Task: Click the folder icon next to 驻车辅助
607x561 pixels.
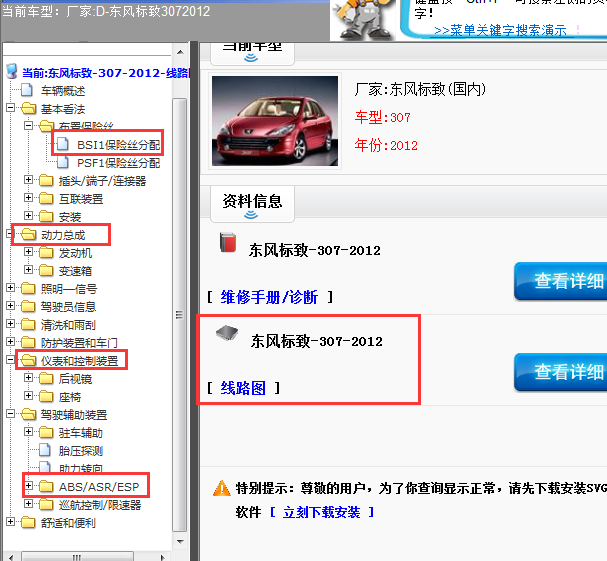Action: pyautogui.click(x=46, y=432)
